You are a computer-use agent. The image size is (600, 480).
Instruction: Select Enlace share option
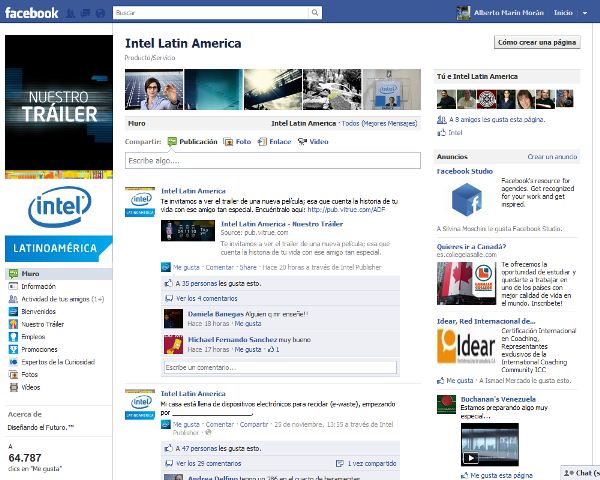tap(274, 142)
